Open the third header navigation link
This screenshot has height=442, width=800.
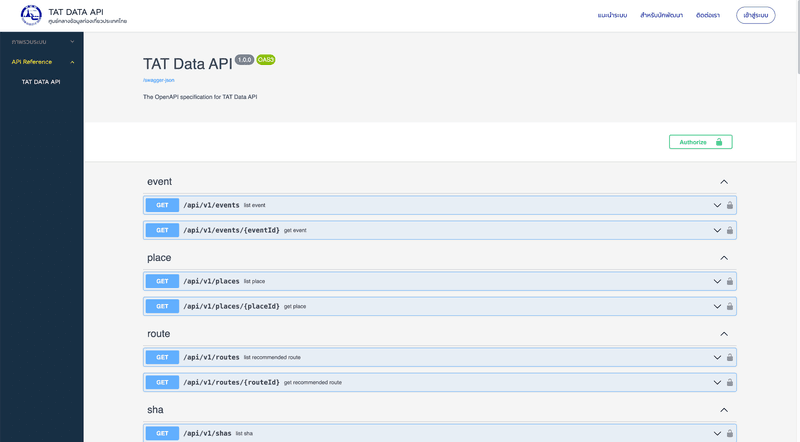[x=708, y=15]
